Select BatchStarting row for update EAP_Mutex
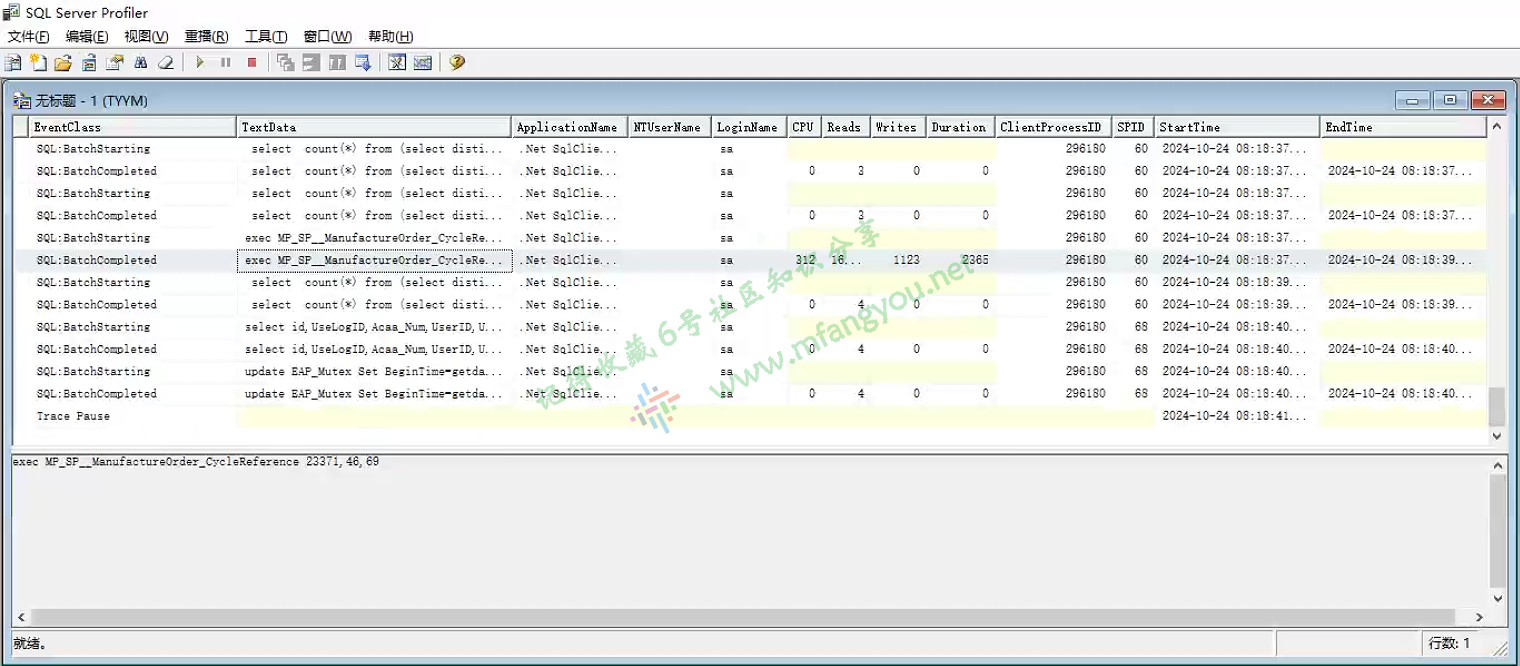This screenshot has width=1520, height=666. (749, 371)
